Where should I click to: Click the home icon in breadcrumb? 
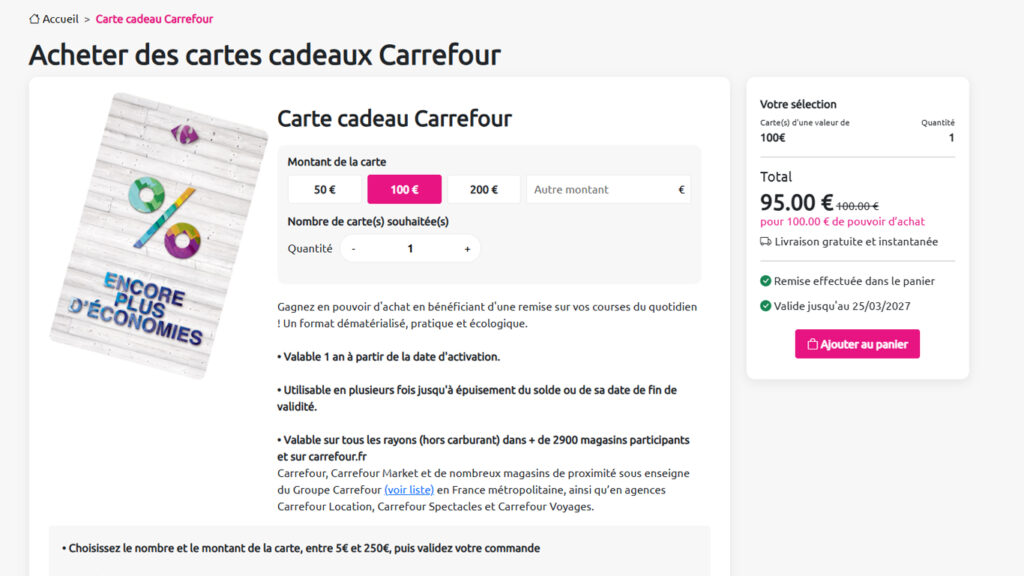(x=35, y=19)
